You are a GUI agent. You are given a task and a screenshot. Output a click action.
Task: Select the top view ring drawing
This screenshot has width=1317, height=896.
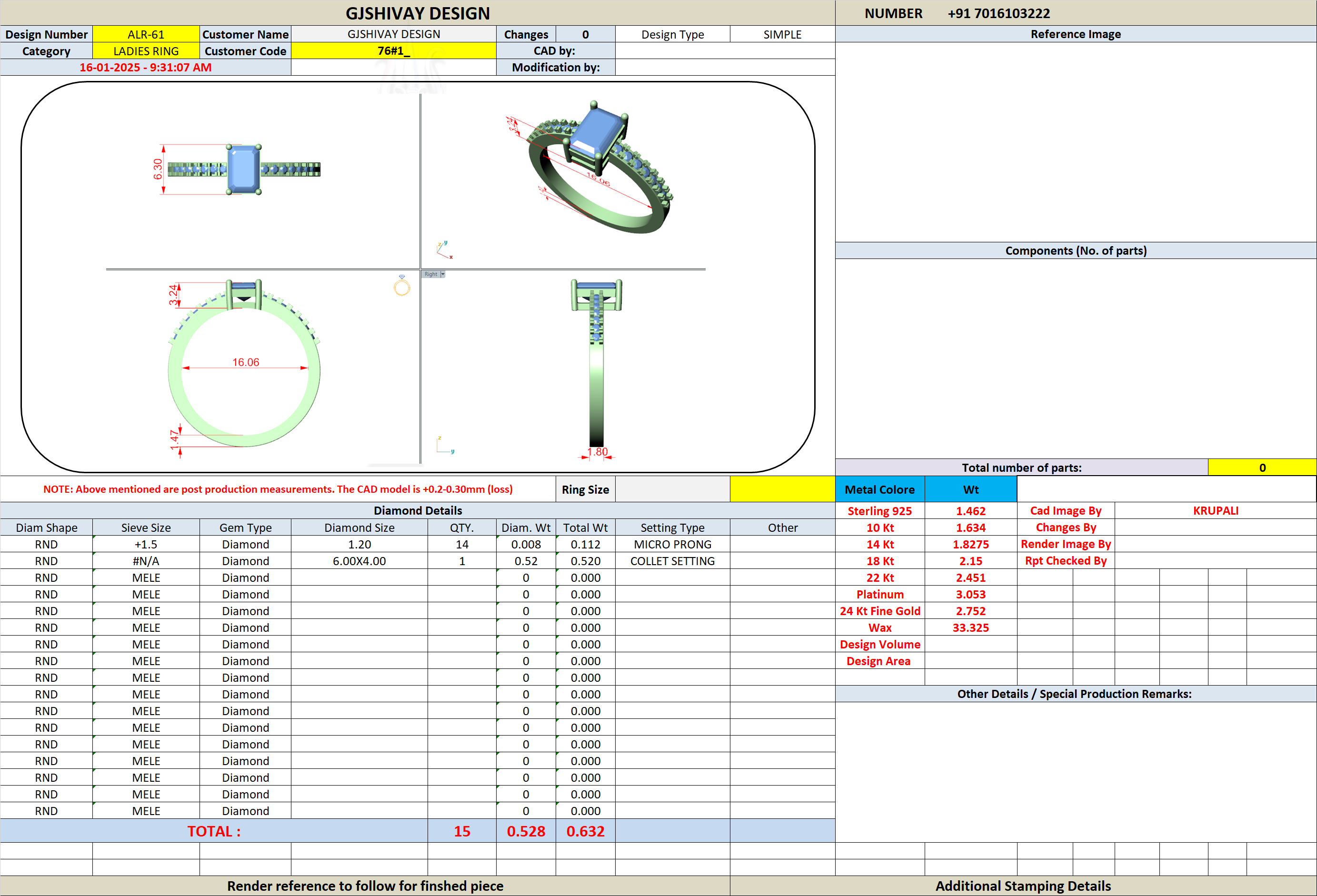(x=244, y=169)
